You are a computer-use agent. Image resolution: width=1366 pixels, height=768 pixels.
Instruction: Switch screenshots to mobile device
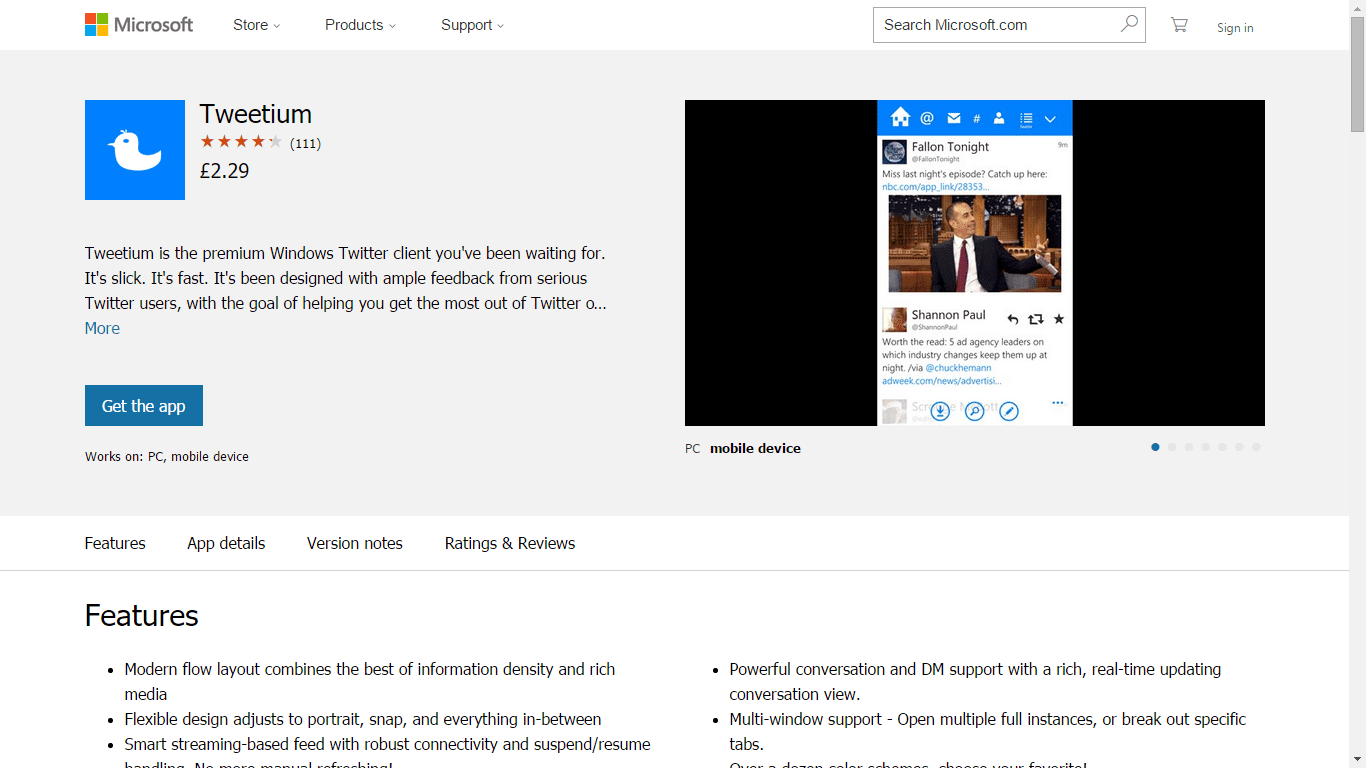[755, 448]
